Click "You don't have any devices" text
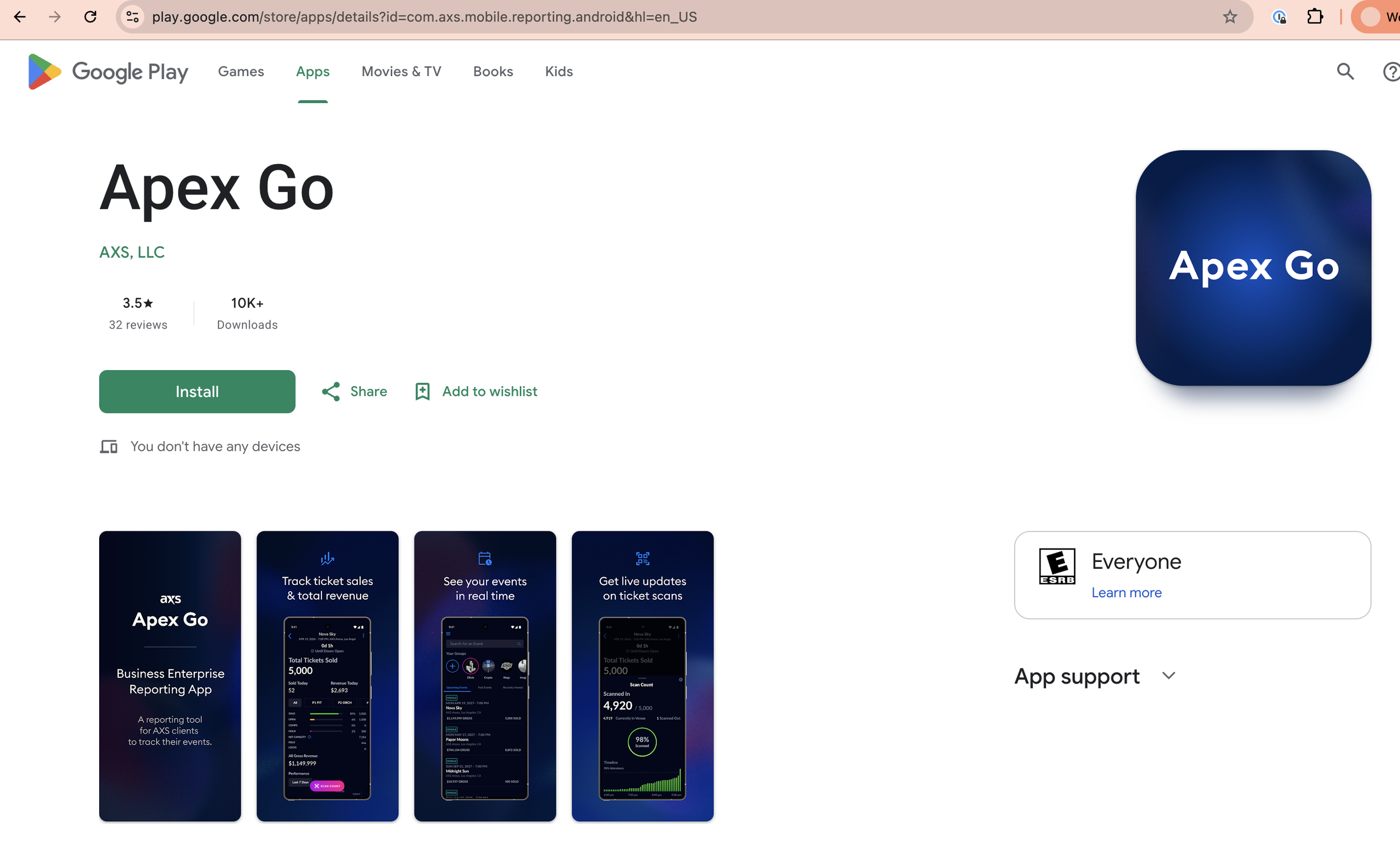This screenshot has height=852, width=1400. (x=216, y=447)
